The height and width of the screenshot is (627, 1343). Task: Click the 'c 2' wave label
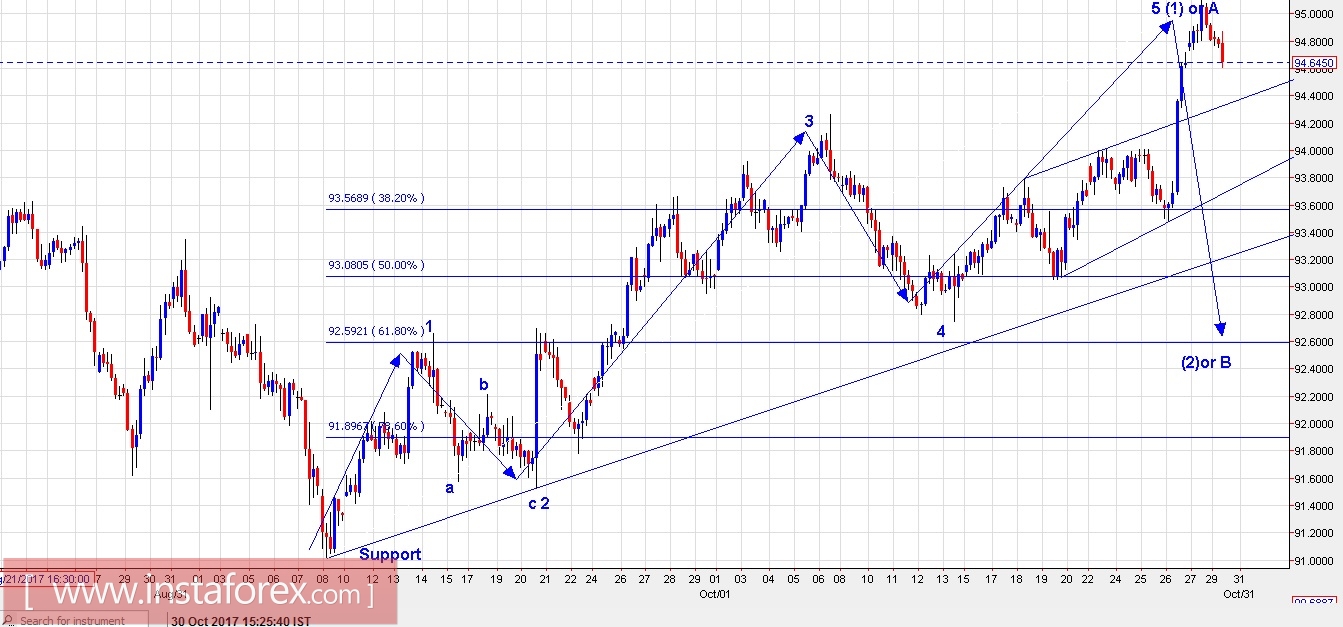tap(539, 503)
